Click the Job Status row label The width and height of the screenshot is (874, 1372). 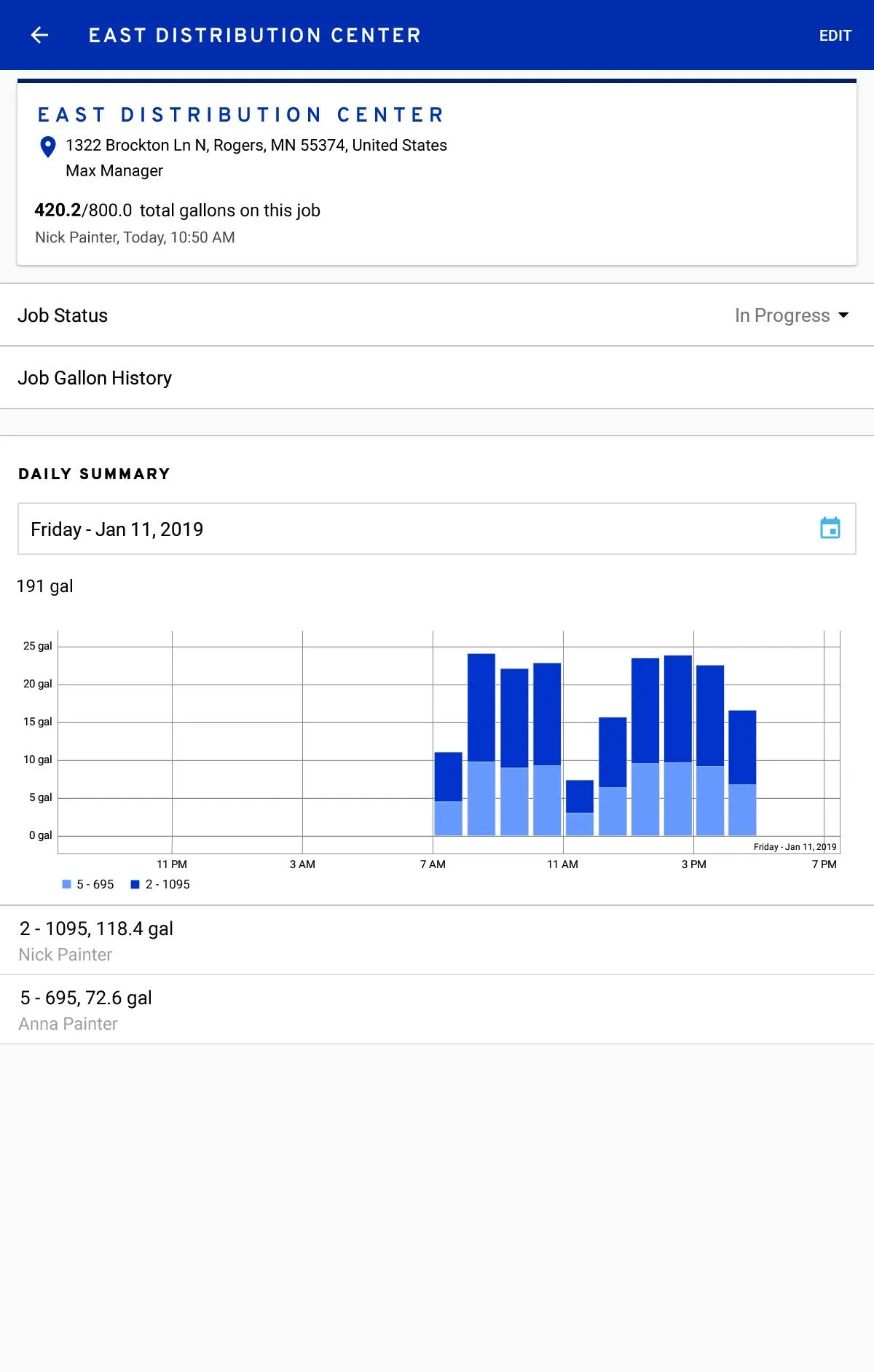point(63,315)
